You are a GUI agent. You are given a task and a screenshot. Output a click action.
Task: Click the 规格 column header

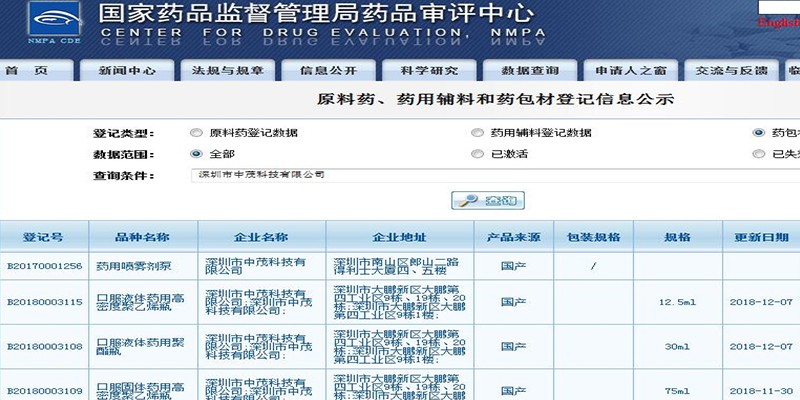678,237
